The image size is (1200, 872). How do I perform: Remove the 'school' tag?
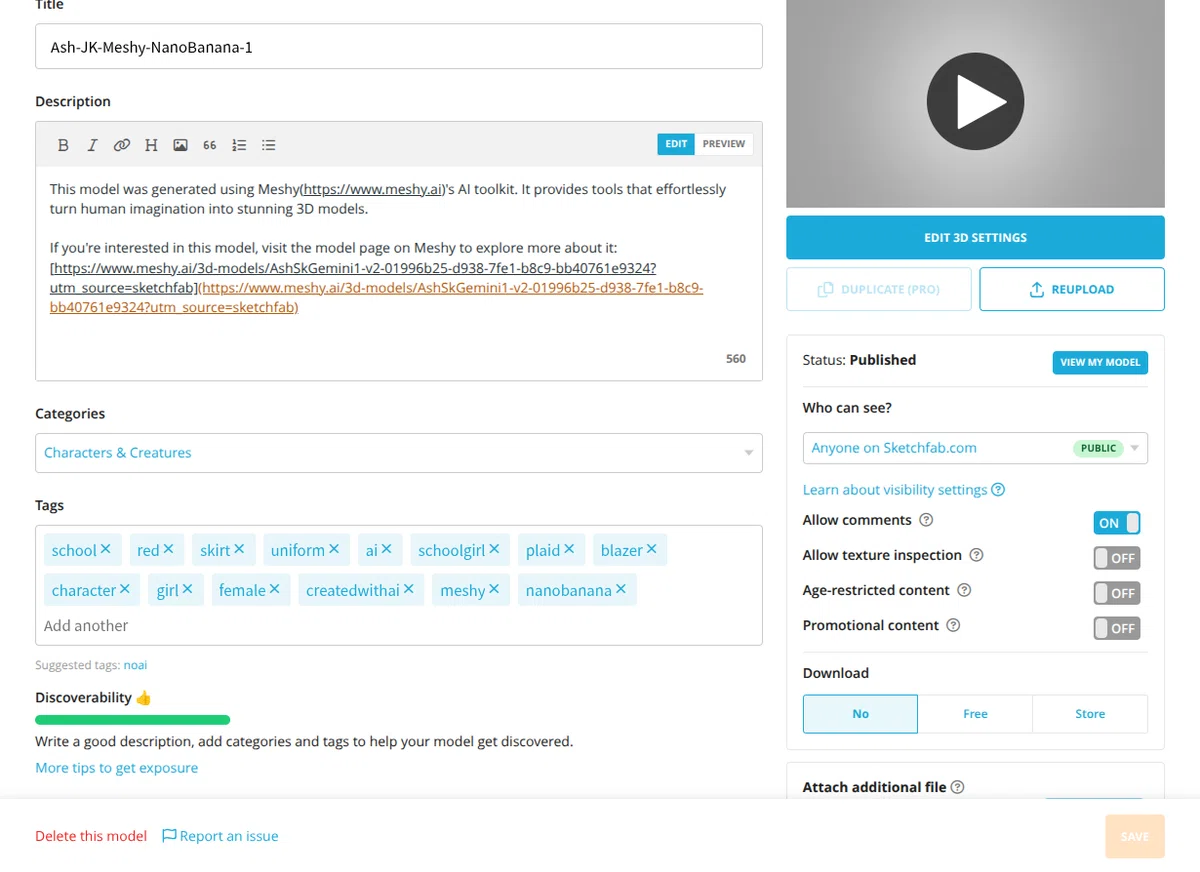(106, 549)
